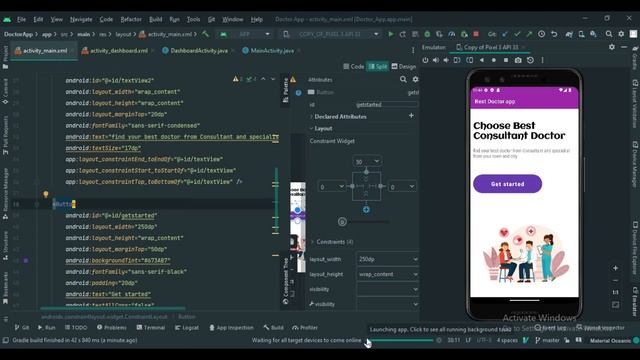This screenshot has height=360, width=640.
Task: Click the hammer Make Project icon
Action: click(205, 34)
